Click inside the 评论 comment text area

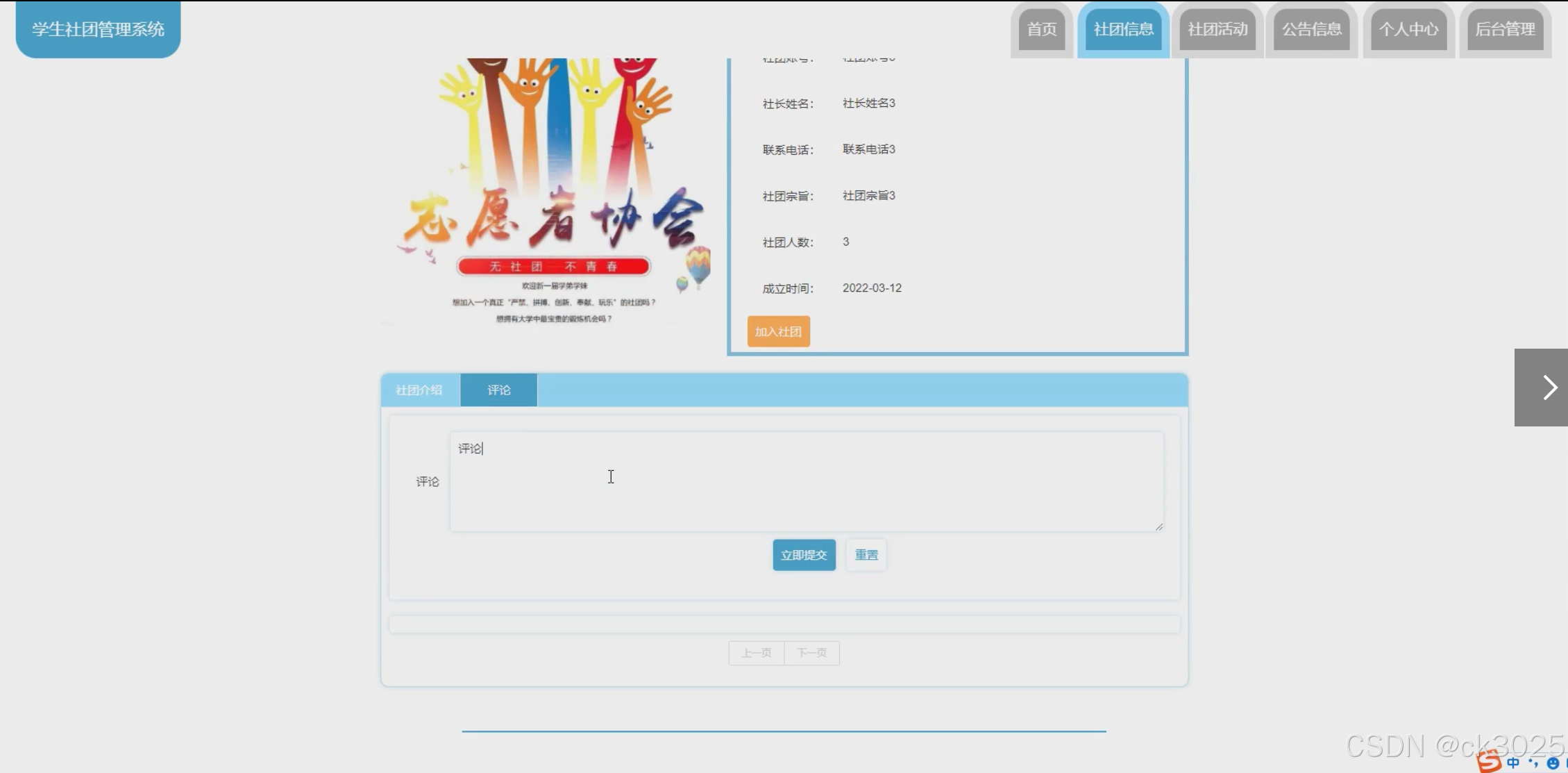(x=806, y=482)
